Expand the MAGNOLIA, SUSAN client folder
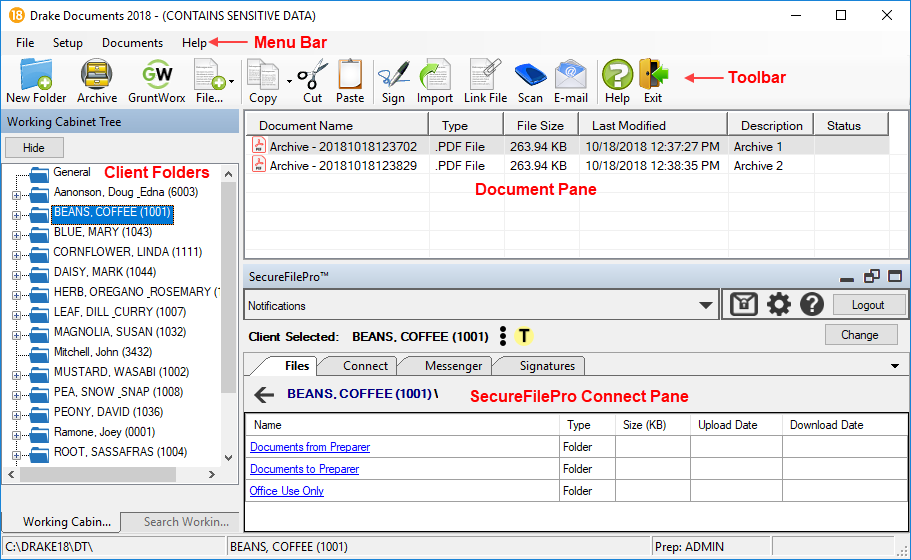Image resolution: width=911 pixels, height=560 pixels. [x=16, y=333]
